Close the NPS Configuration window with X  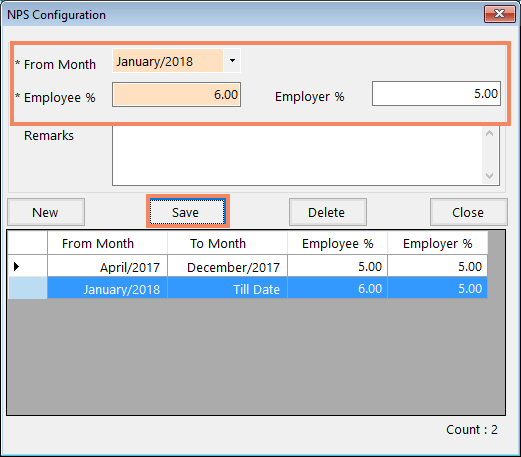(x=500, y=14)
